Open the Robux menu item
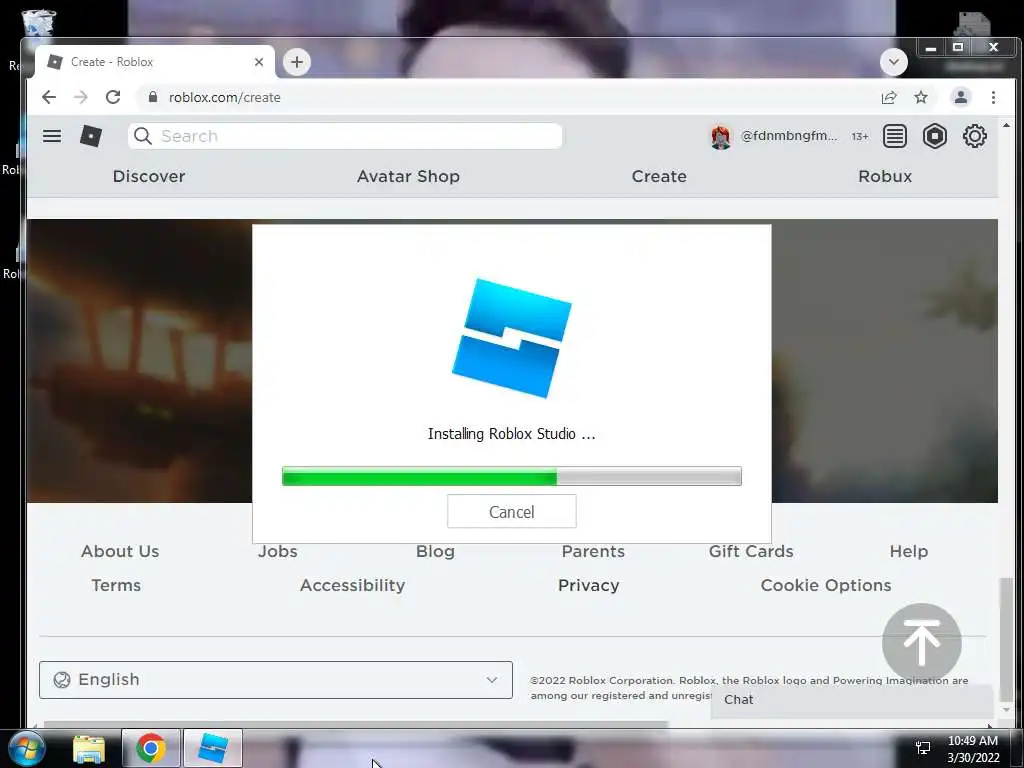The image size is (1024, 768). [x=885, y=176]
